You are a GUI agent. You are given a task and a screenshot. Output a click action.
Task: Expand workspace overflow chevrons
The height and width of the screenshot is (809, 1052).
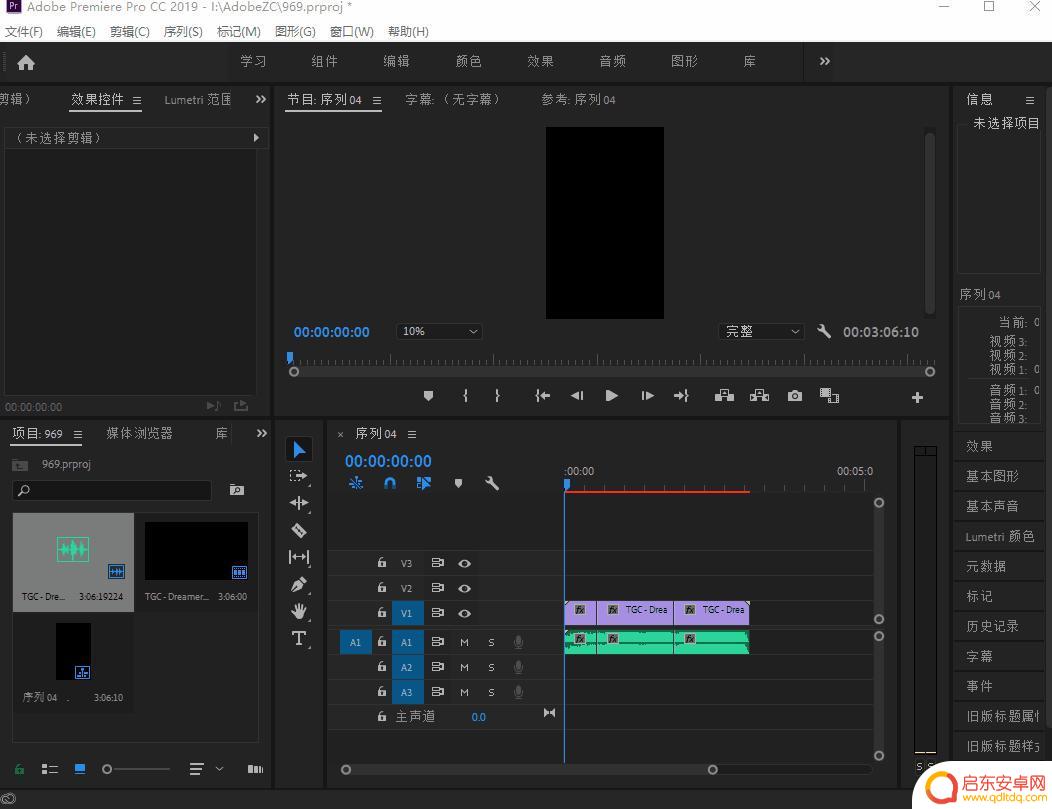coord(825,61)
